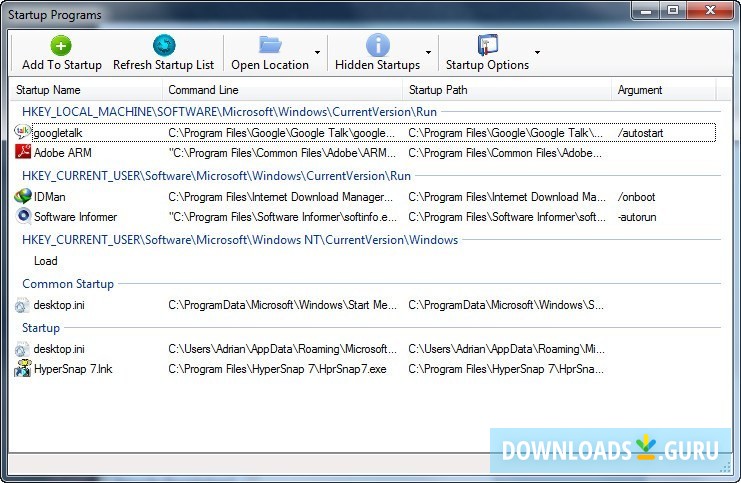Click the /onboot argument cell
The image size is (741, 483).
637,197
